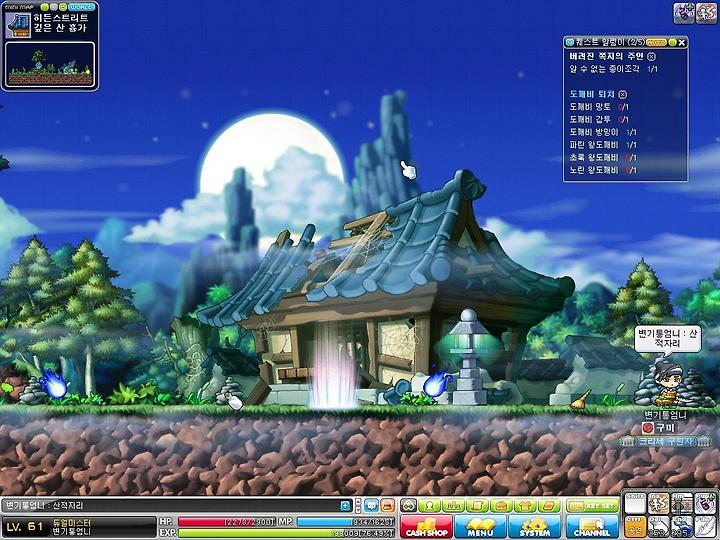Image resolution: width=720 pixels, height=540 pixels.
Task: Click the 도깨비 방망이 objective
Action: click(603, 132)
